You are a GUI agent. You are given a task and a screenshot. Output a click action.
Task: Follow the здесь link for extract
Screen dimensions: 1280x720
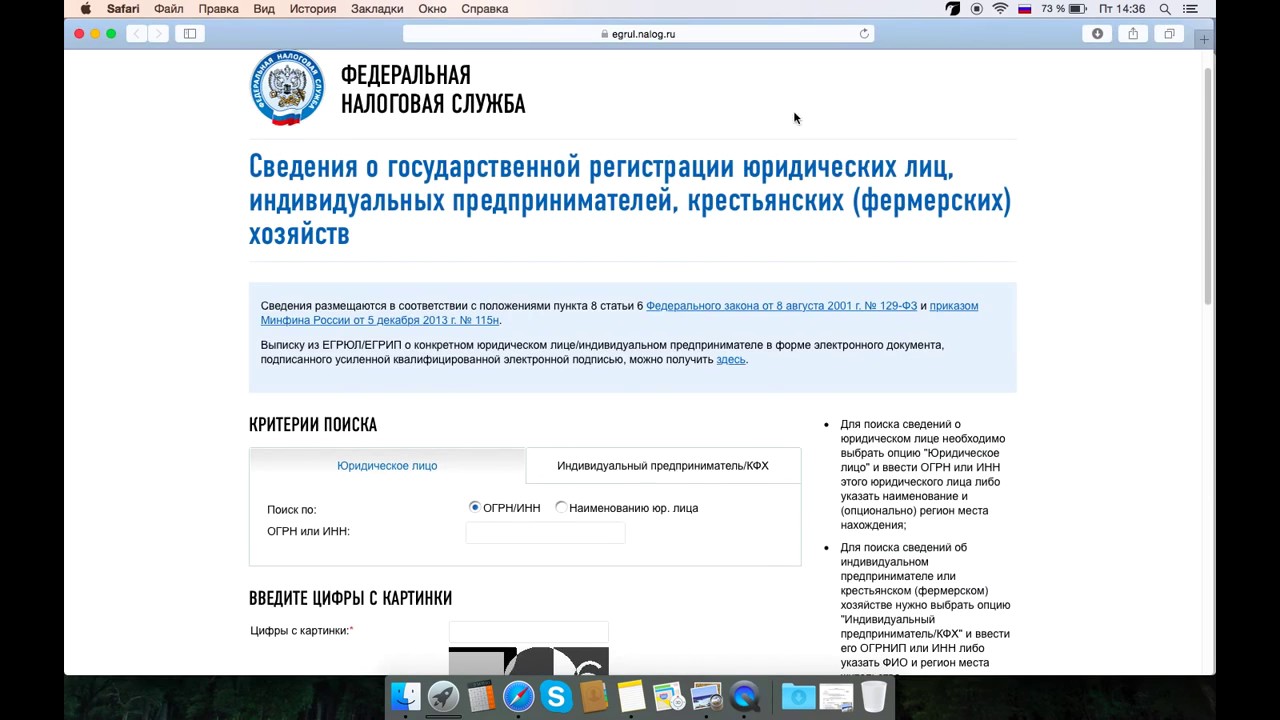click(x=731, y=360)
